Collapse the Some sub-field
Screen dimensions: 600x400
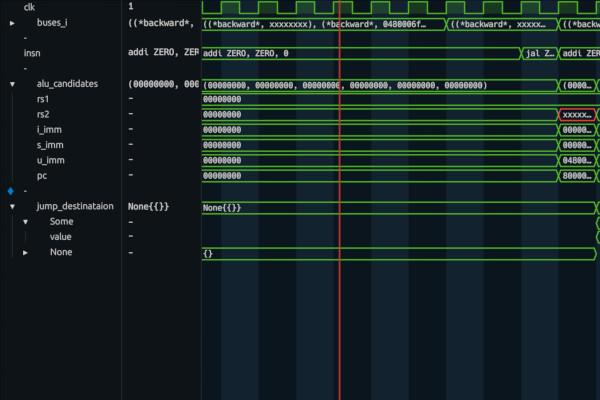(x=26, y=221)
